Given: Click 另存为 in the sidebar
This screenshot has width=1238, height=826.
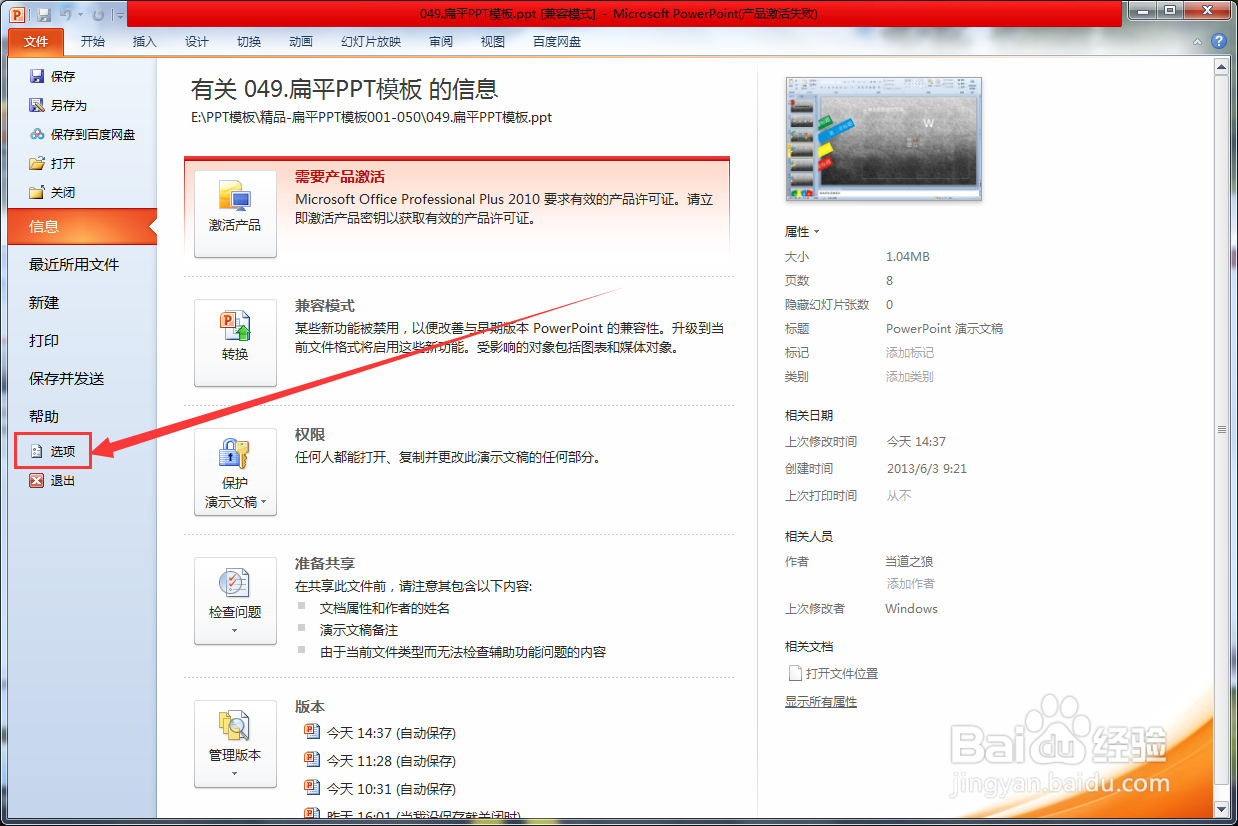Looking at the screenshot, I should (x=58, y=105).
